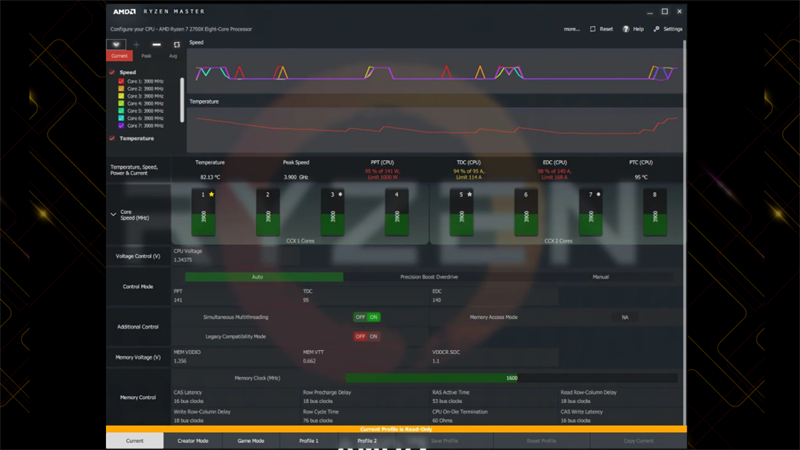Click the CAS Latency 16 bus clocks value

(x=188, y=401)
